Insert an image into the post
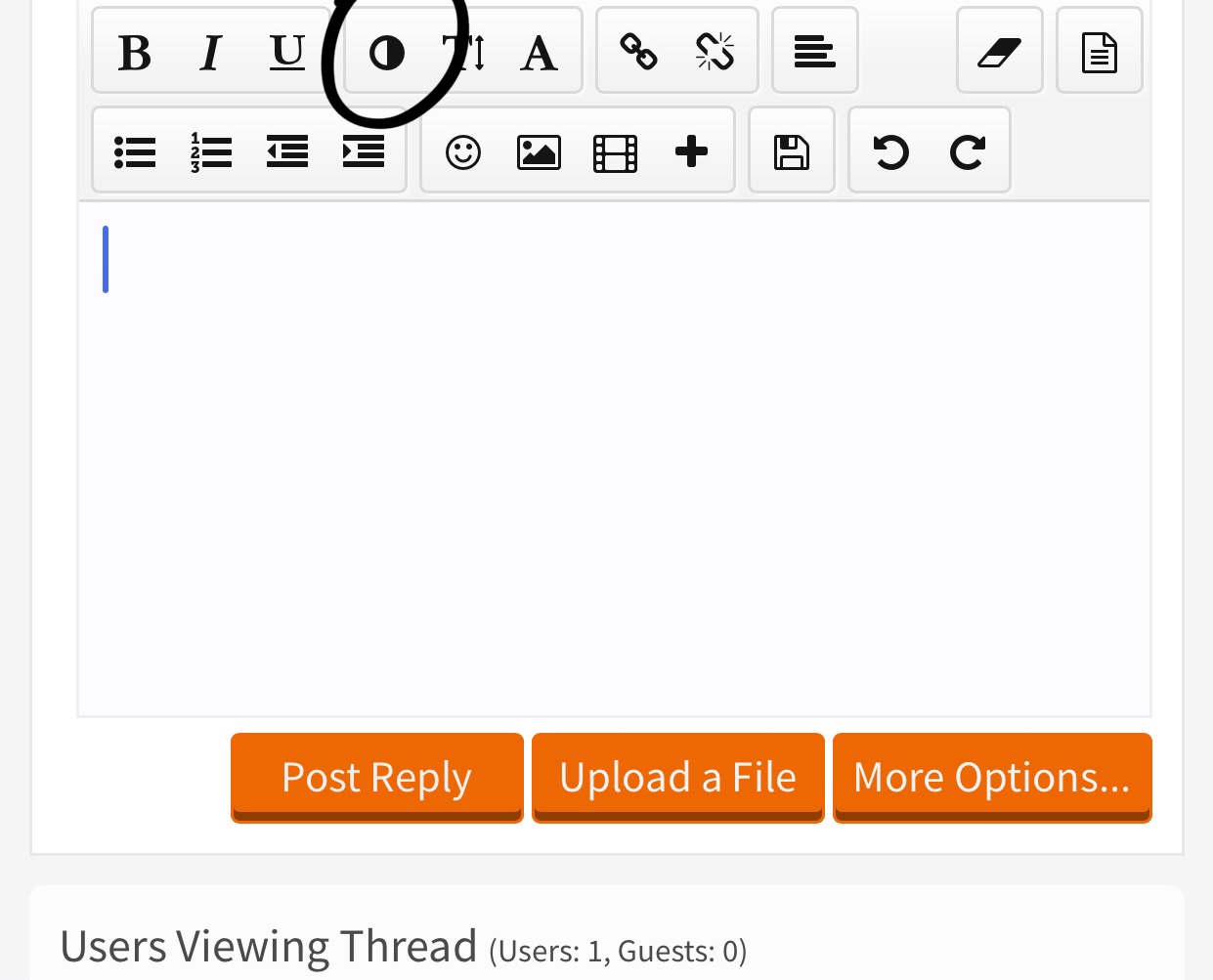 click(539, 152)
